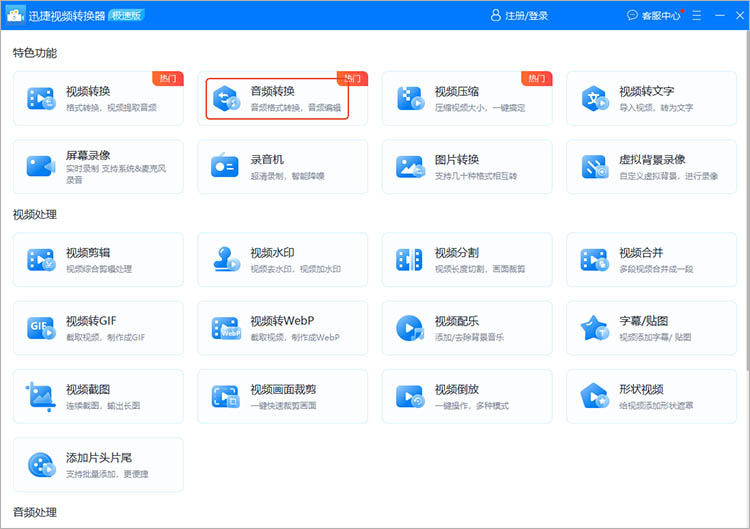The height and width of the screenshot is (529, 750).
Task: Open the 视频截图 screenshot icon
Action: pos(40,397)
